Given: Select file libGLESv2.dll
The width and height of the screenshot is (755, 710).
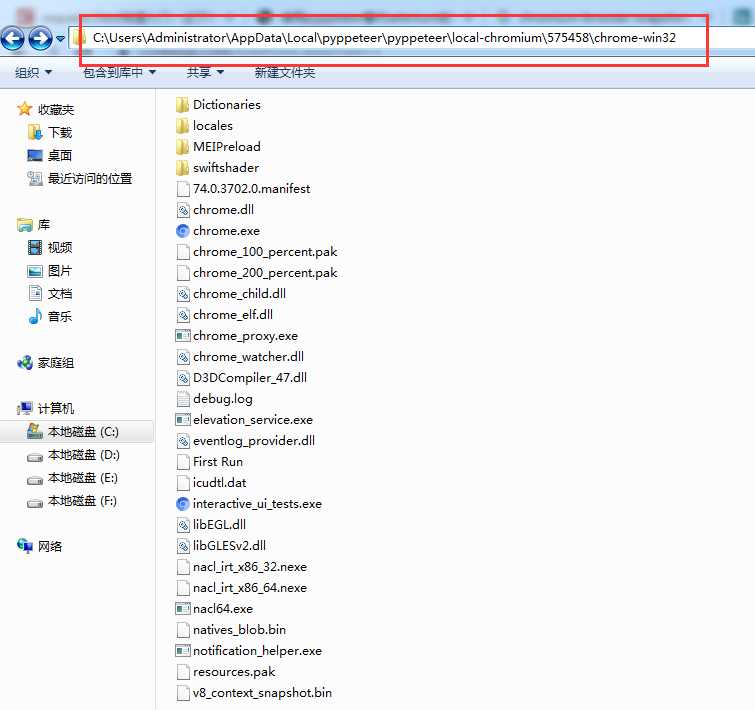Looking at the screenshot, I should coord(221,546).
